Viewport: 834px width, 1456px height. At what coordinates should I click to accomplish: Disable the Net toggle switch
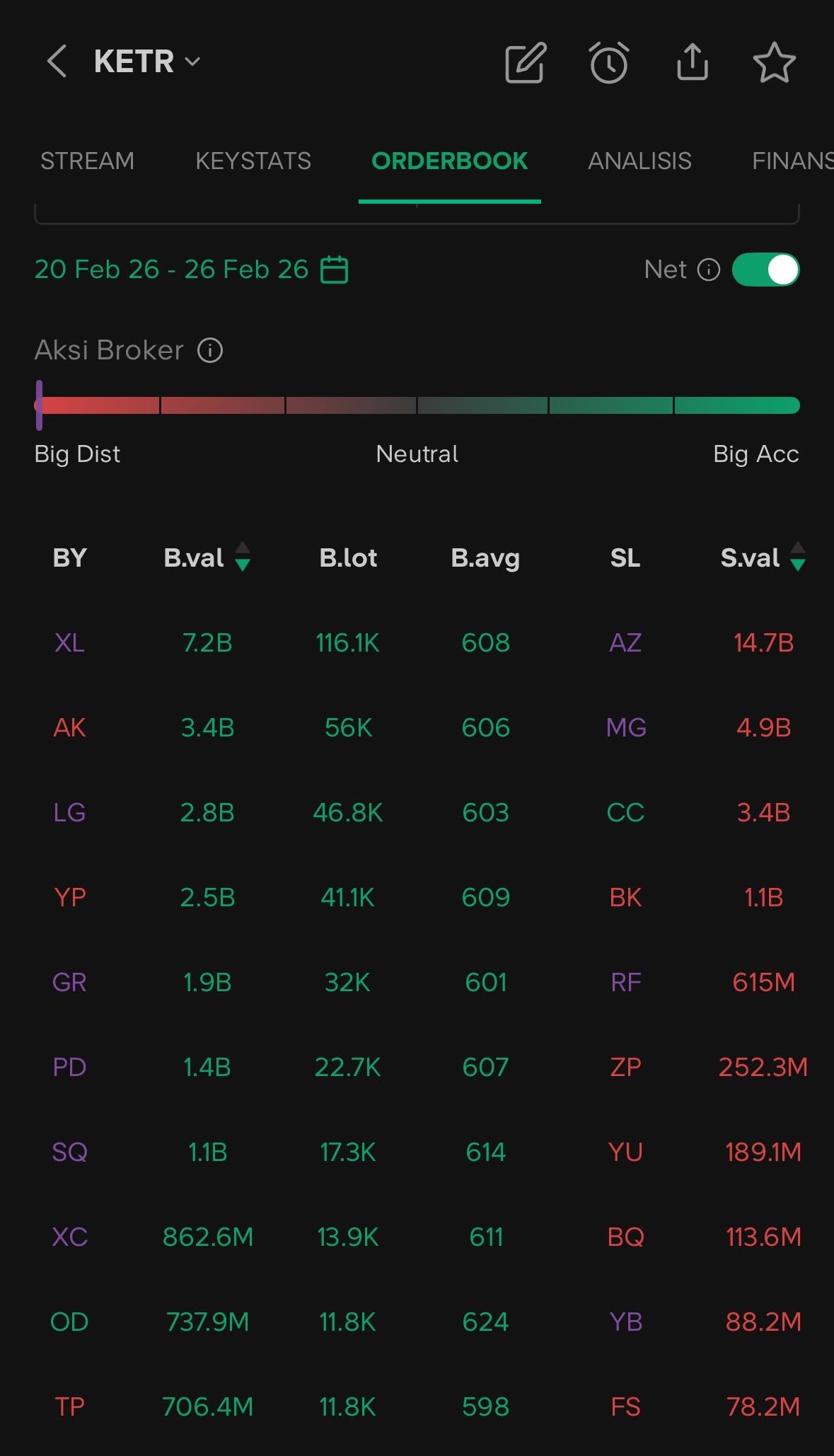tap(766, 270)
